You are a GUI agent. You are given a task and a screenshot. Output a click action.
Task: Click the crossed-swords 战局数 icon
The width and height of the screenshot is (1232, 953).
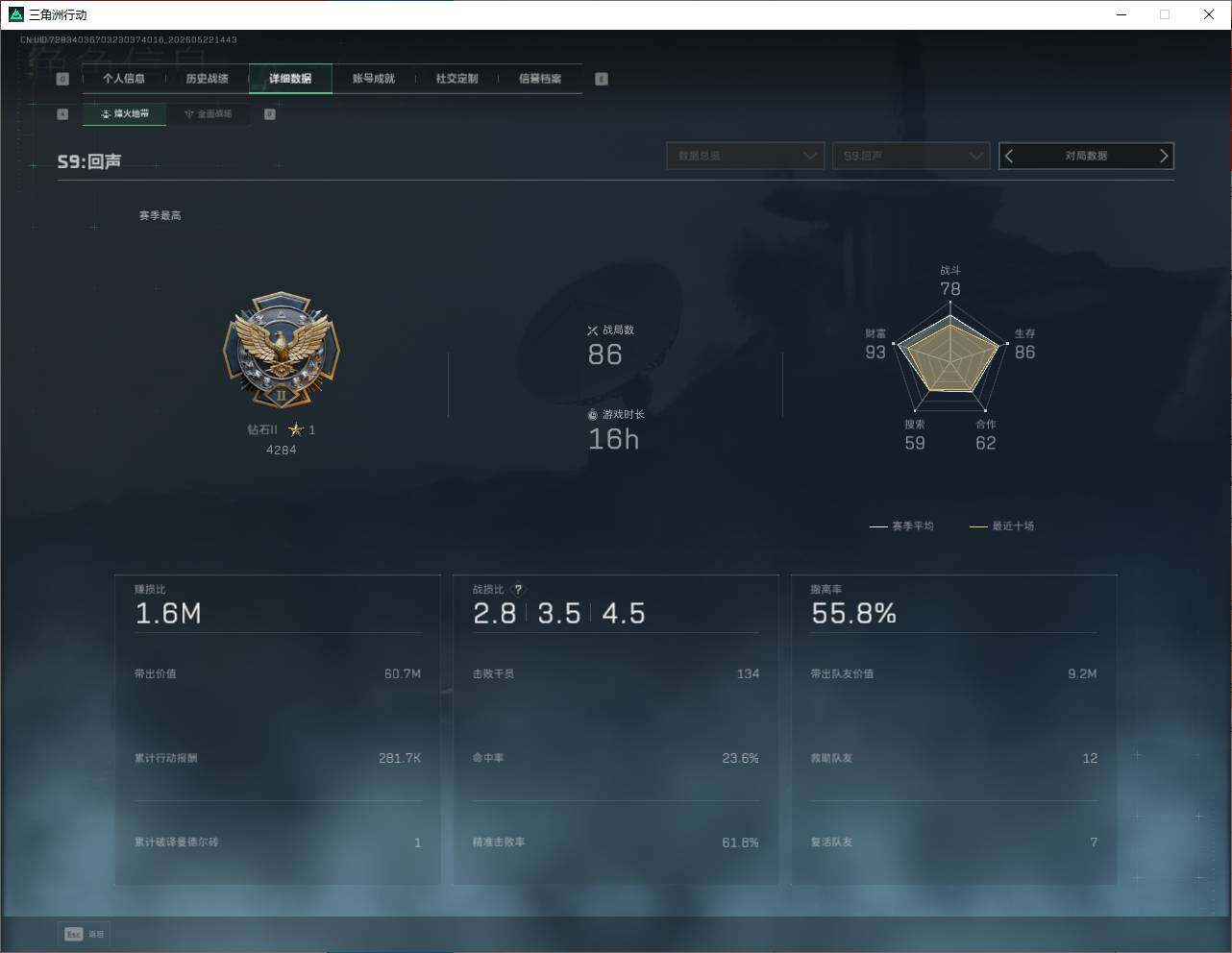tap(593, 330)
